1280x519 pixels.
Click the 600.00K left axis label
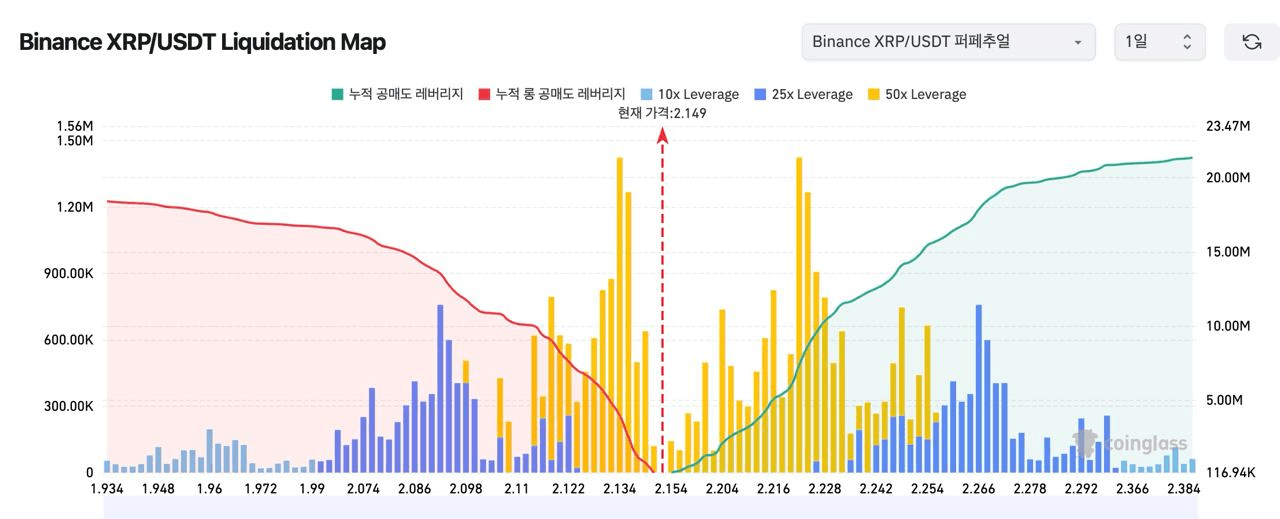69,340
